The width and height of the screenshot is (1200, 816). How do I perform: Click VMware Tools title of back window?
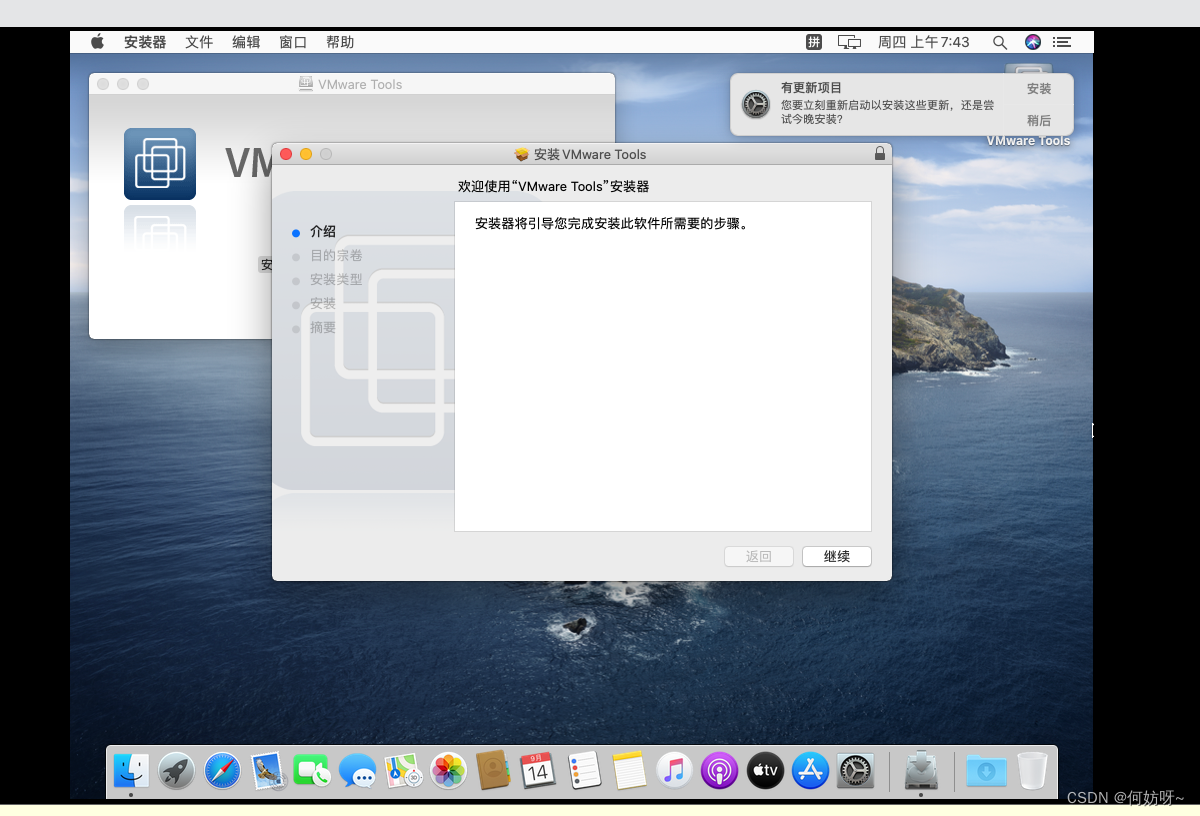[x=360, y=84]
